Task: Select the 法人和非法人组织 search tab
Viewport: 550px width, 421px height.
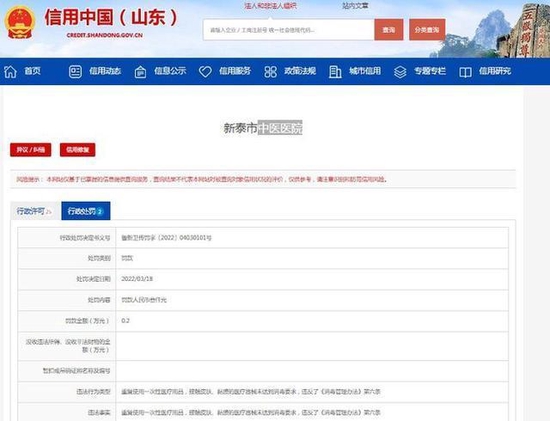Action: tap(270, 6)
